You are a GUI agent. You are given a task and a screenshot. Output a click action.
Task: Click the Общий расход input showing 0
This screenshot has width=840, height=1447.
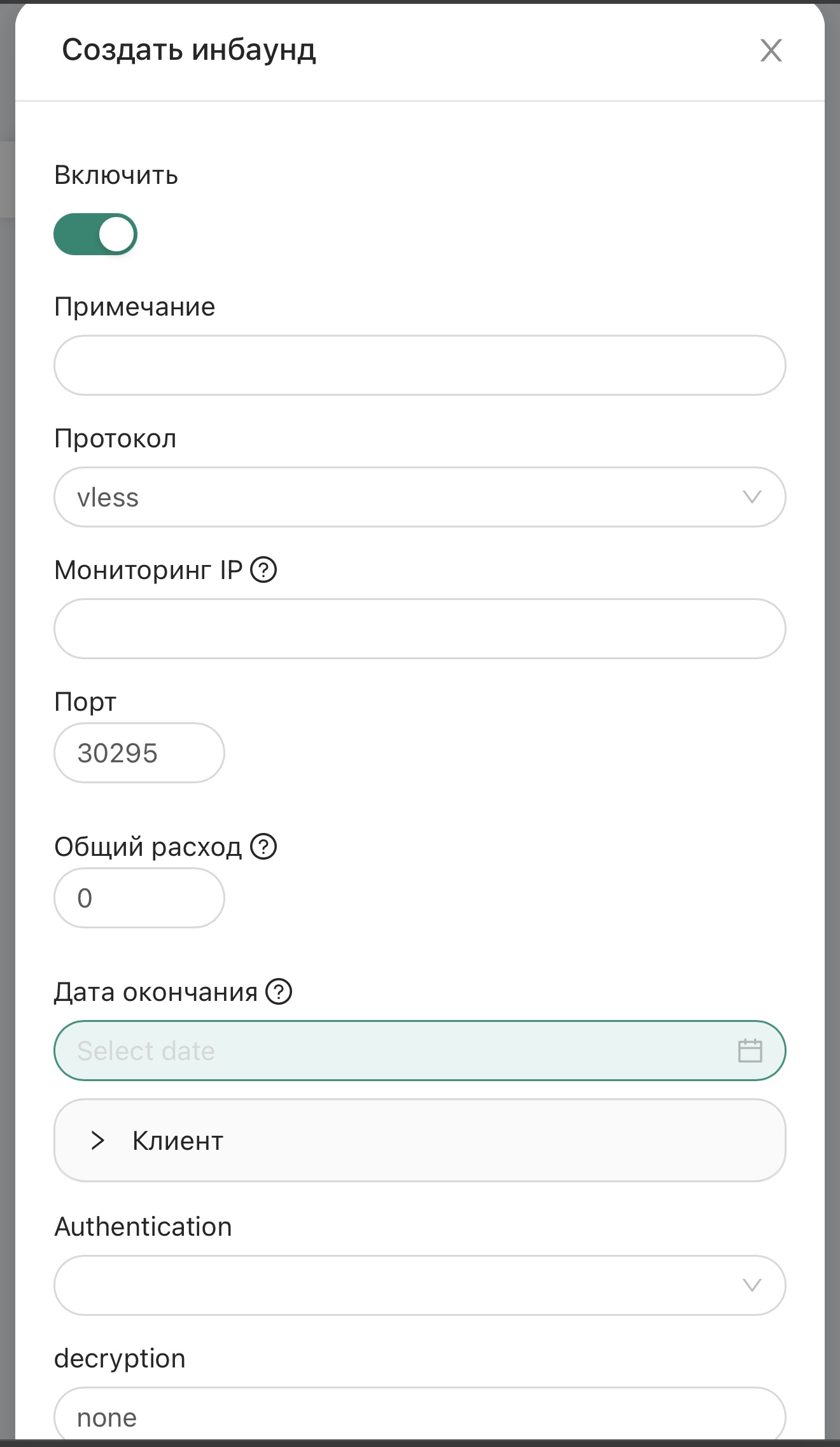coord(139,898)
